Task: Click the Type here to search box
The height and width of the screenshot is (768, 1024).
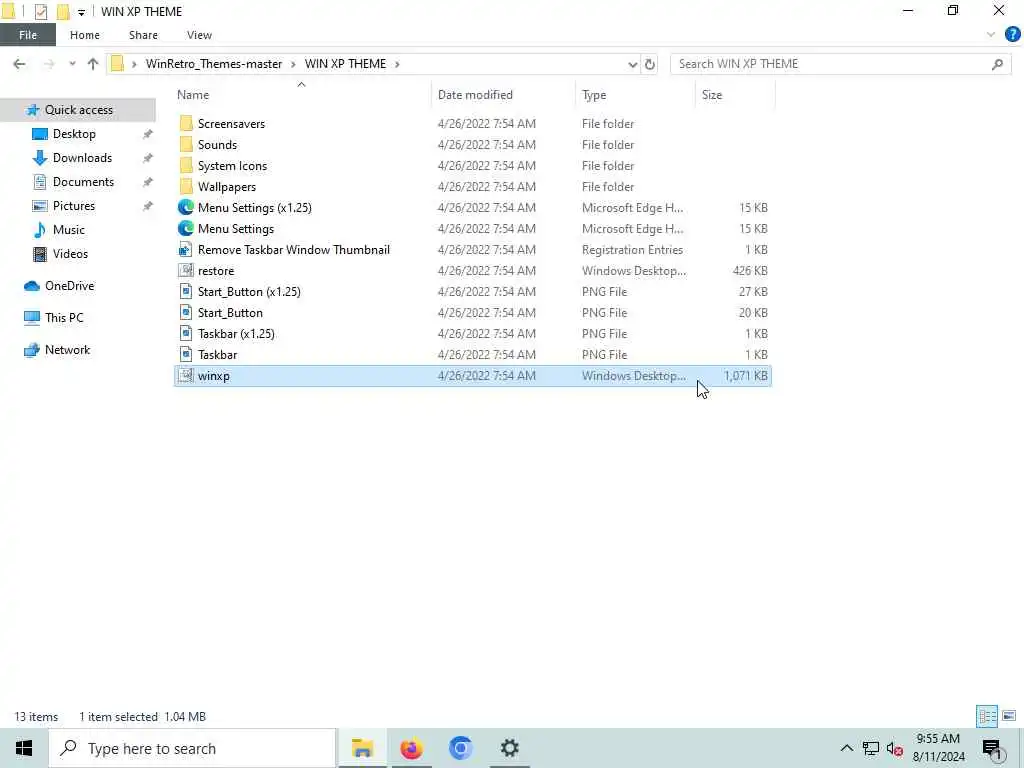Action: pos(193,748)
